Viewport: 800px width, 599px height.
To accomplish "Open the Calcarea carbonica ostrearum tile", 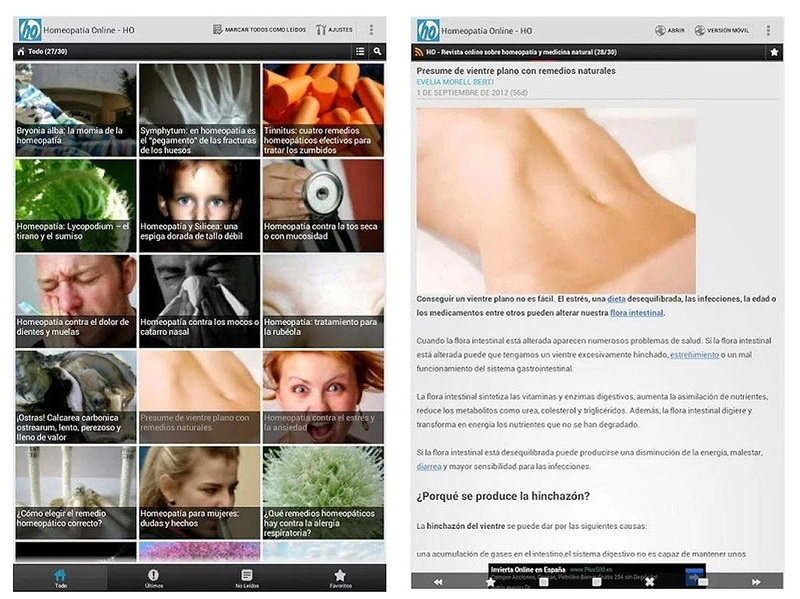I will pos(76,397).
